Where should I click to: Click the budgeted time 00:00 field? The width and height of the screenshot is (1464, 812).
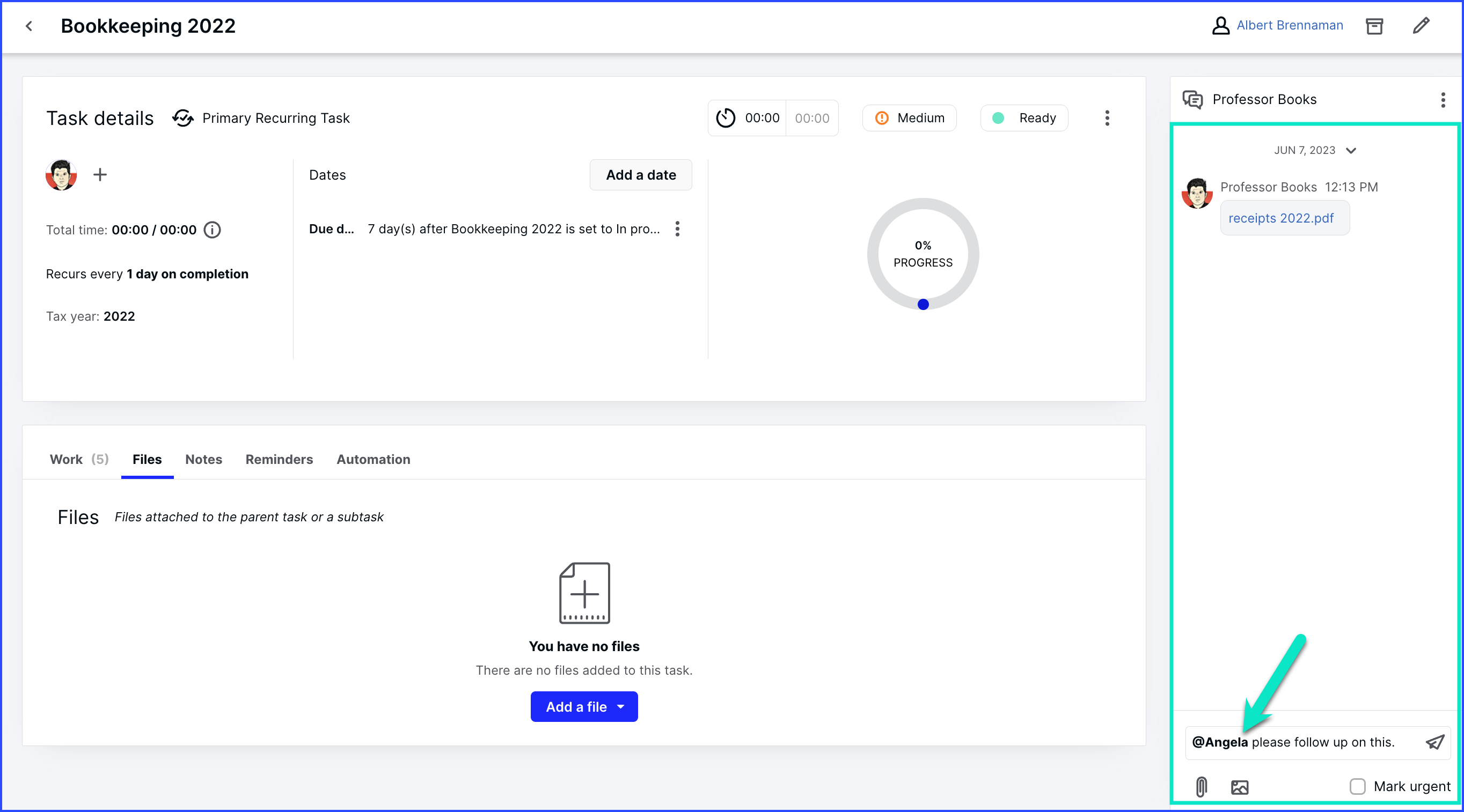(x=811, y=118)
